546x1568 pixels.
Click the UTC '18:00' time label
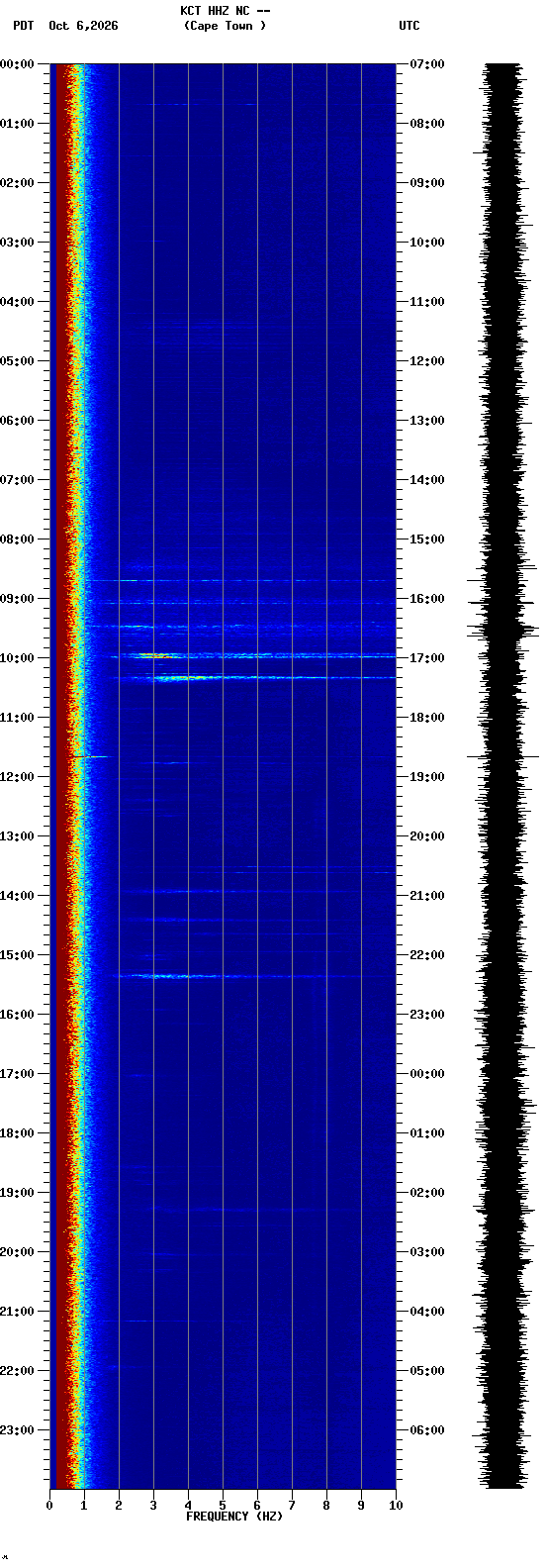click(x=427, y=718)
